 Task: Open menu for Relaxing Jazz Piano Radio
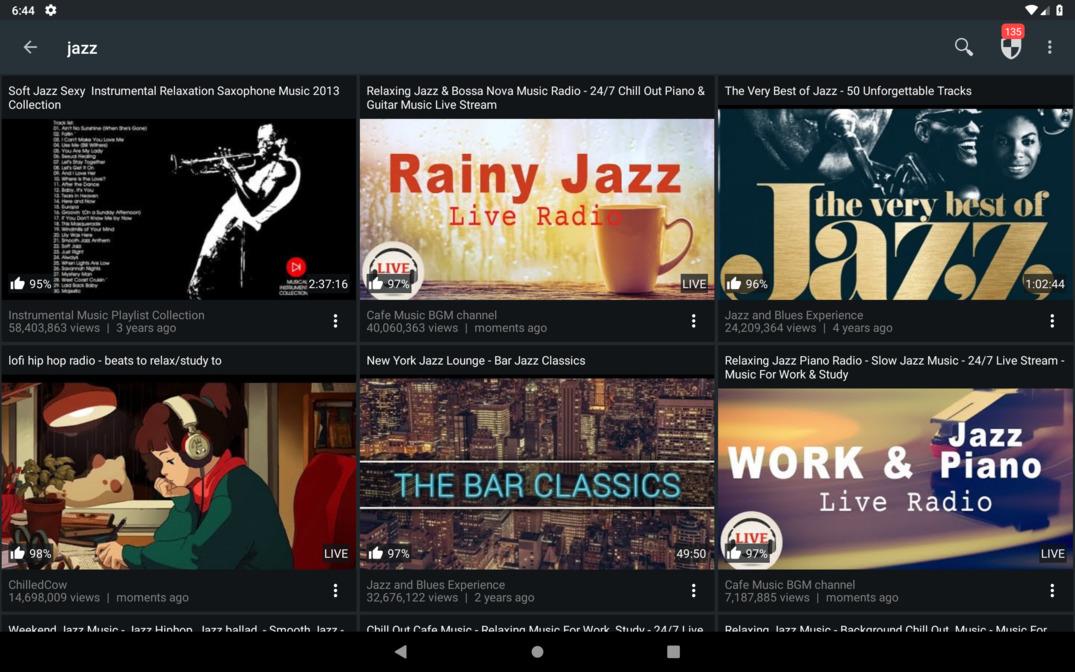click(x=1051, y=591)
